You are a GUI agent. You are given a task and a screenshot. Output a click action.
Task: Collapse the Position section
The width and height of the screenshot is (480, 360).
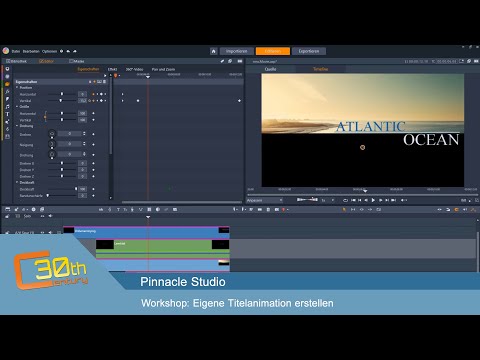click(x=17, y=87)
